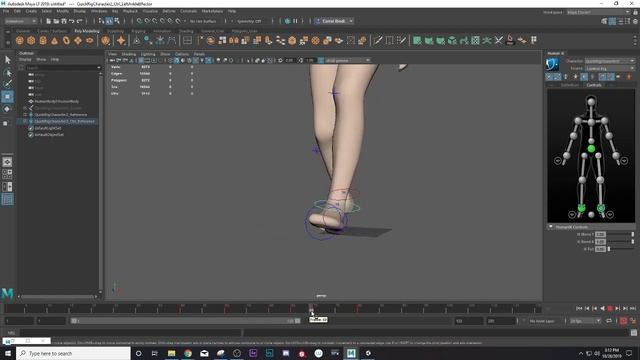Create a polygon sphere from the shelf
Viewport: 640px width, 360px height.
click(x=20, y=40)
